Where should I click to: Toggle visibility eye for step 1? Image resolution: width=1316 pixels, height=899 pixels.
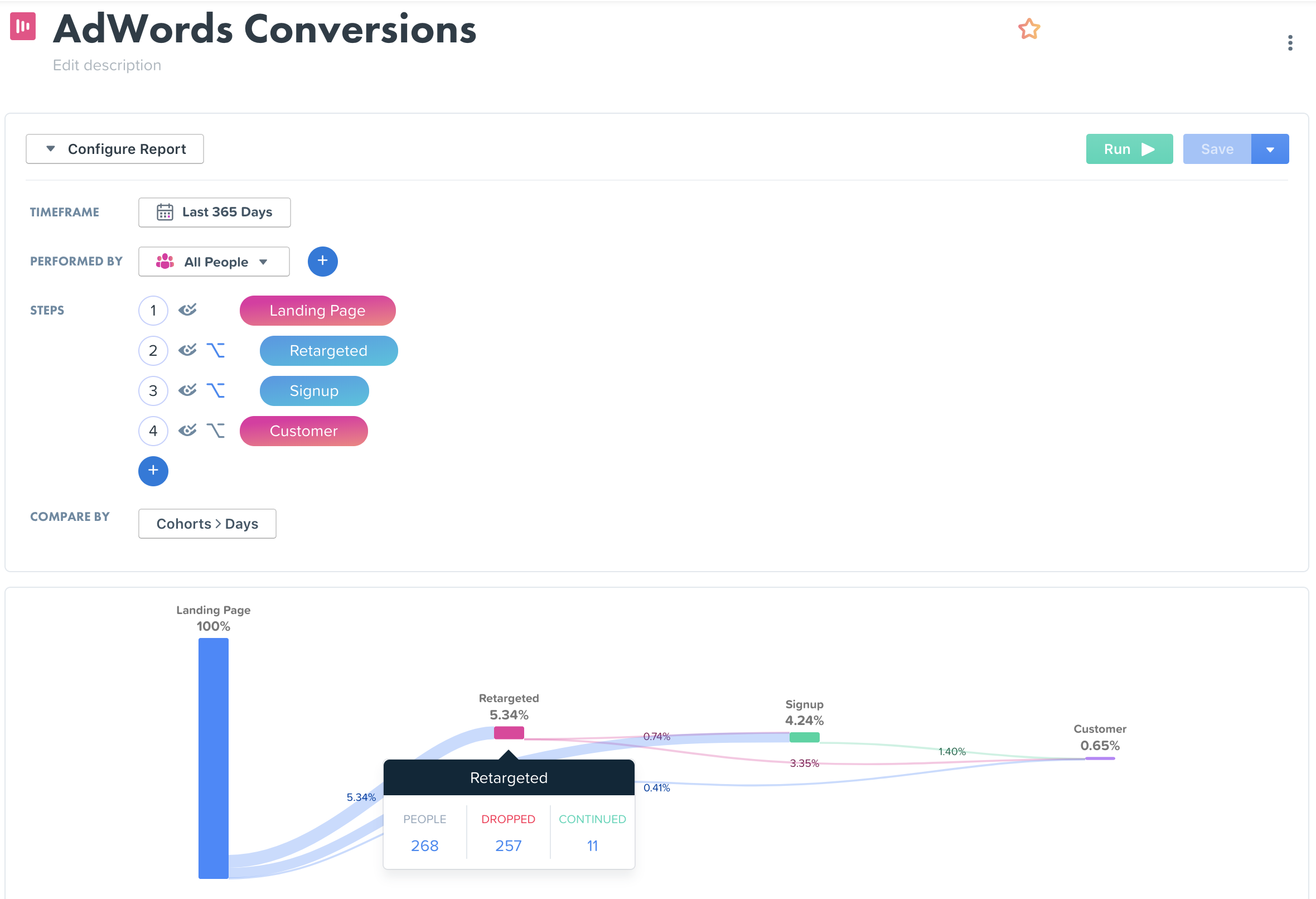coord(187,310)
